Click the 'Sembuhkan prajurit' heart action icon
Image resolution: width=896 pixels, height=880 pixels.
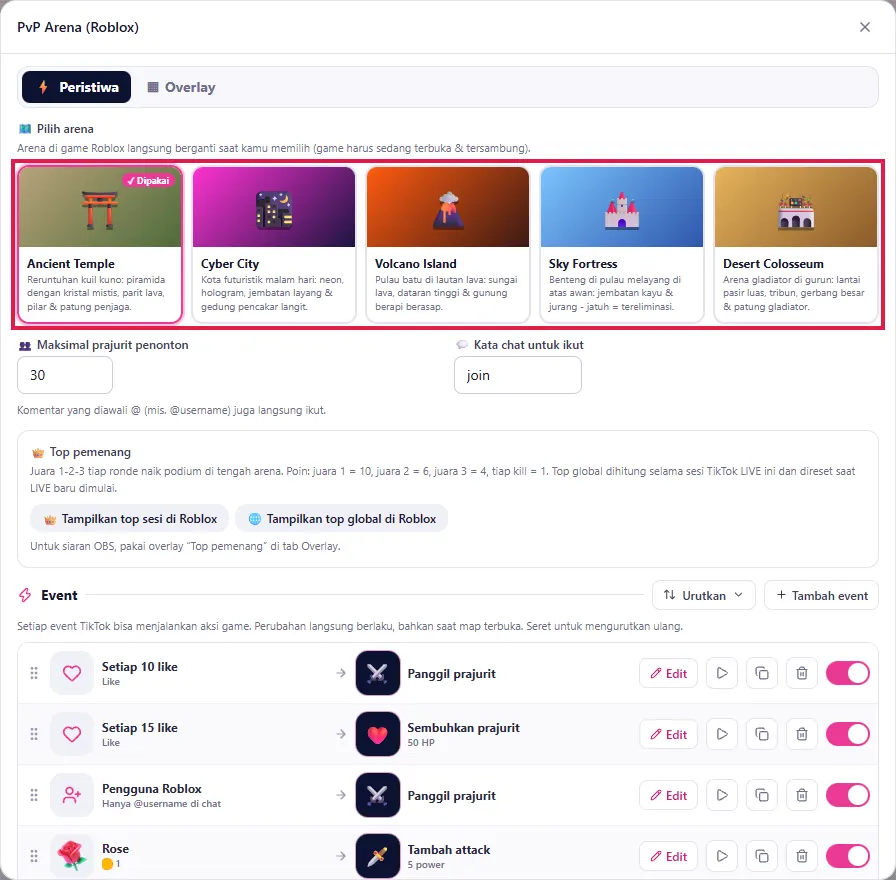point(378,734)
